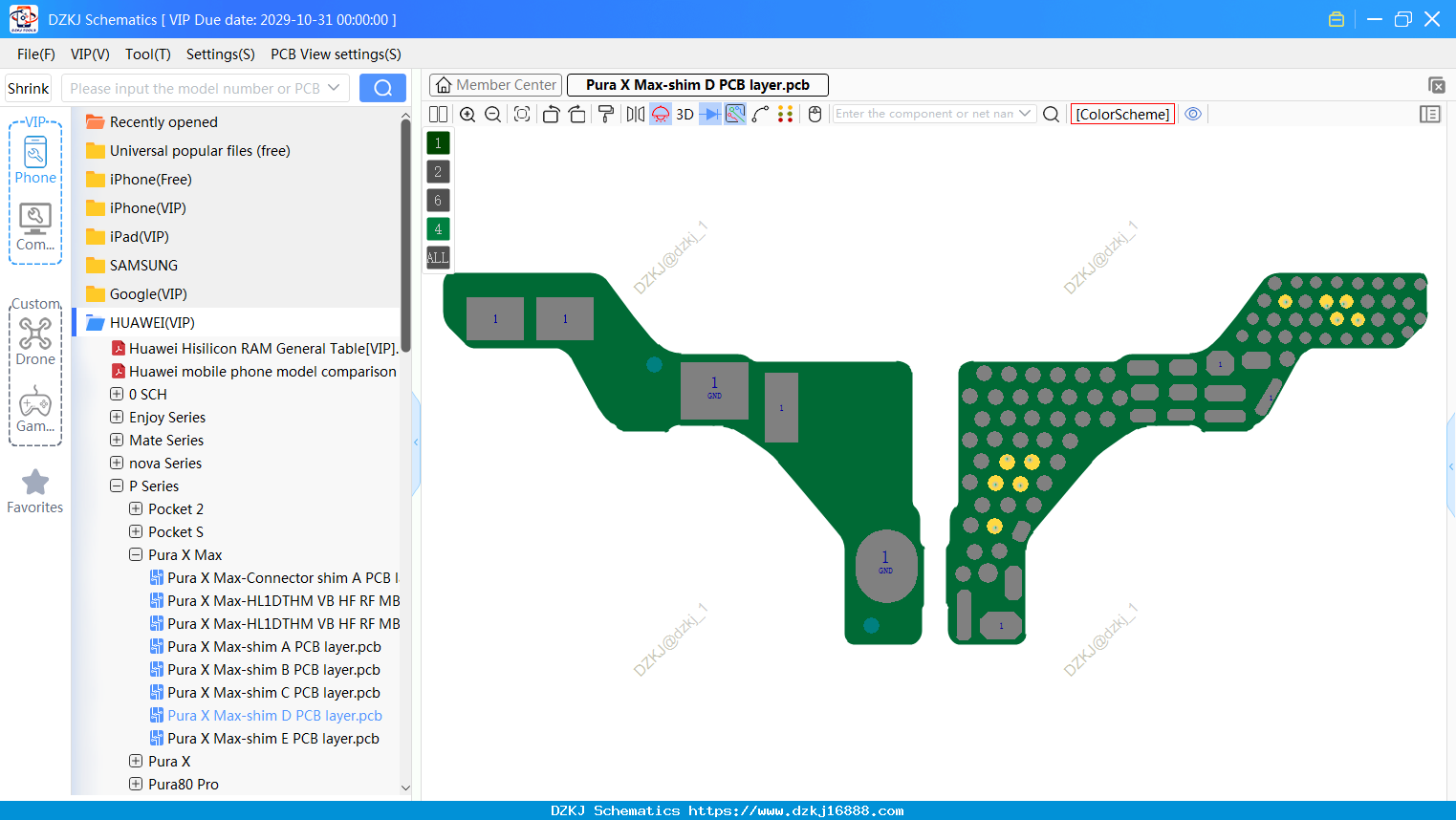Expand the Pocket 2 node
This screenshot has width=1456, height=820.
(136, 508)
